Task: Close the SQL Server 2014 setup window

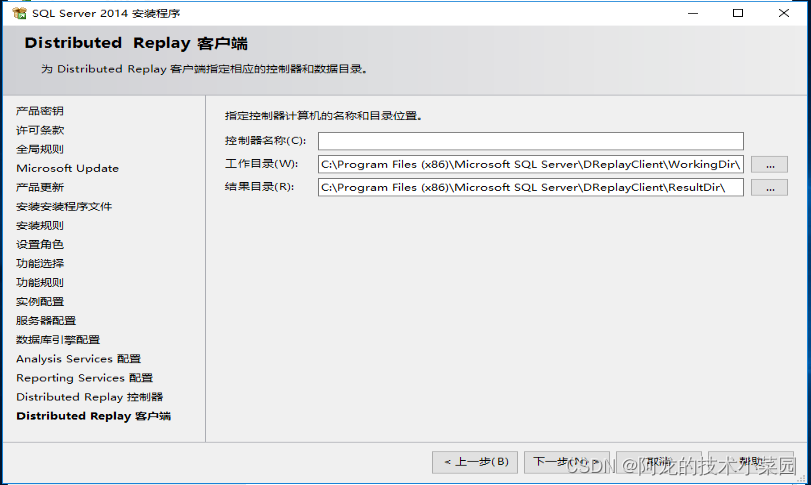Action: (x=784, y=13)
